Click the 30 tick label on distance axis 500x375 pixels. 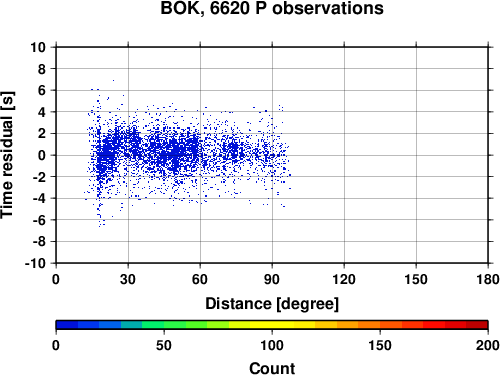click(128, 279)
